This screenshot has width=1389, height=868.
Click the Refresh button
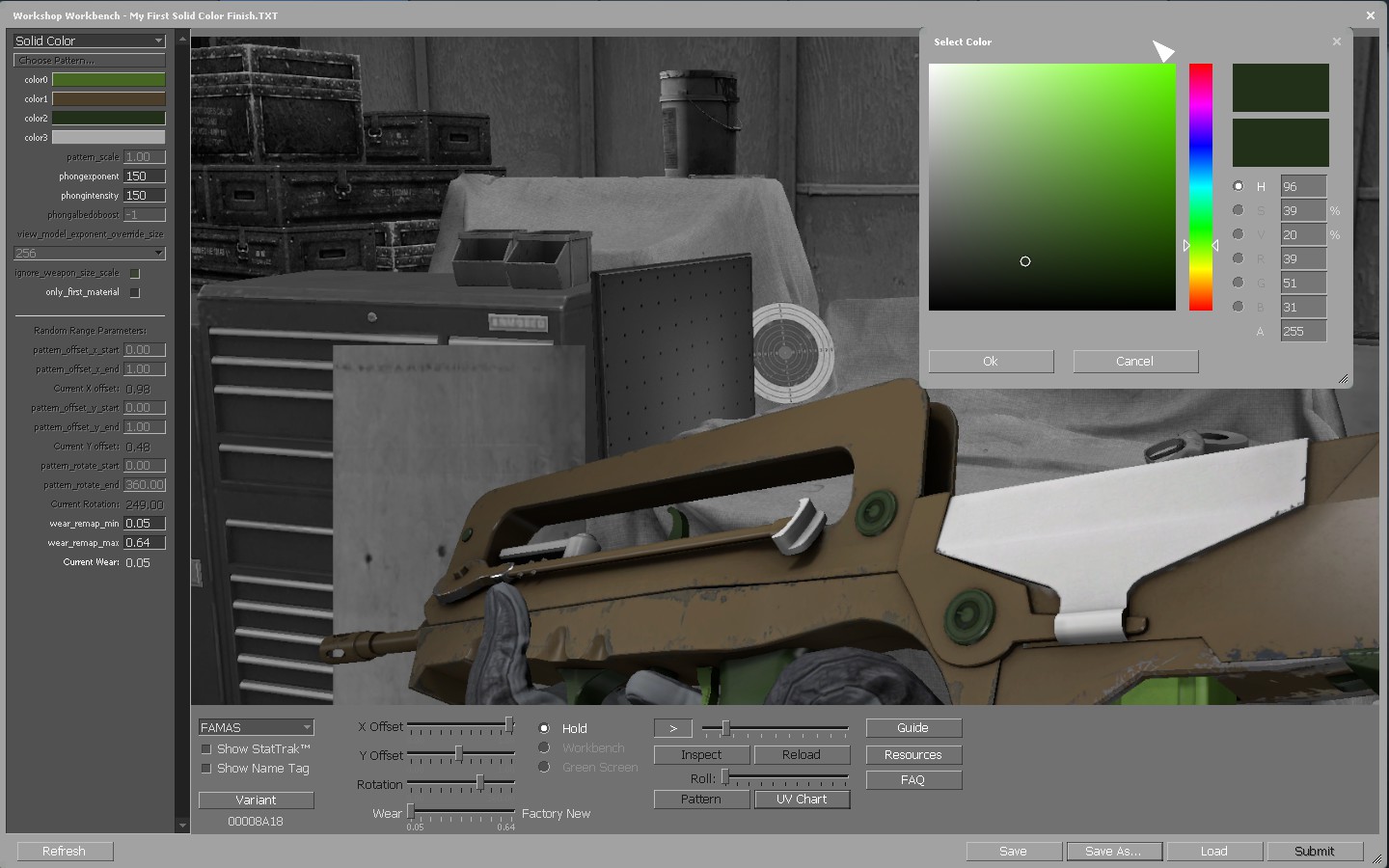[x=65, y=851]
